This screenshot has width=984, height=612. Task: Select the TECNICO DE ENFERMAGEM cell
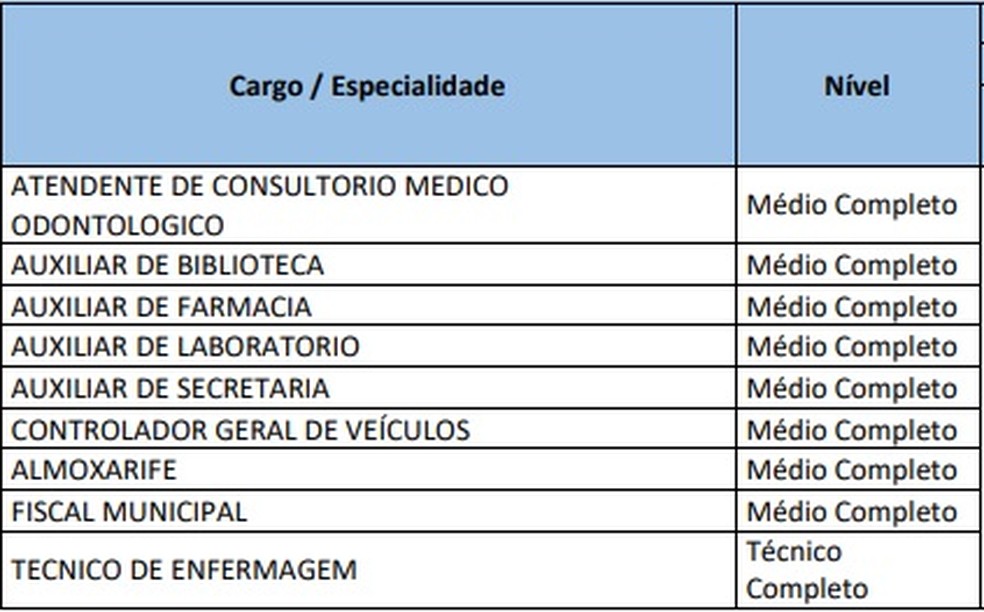(x=184, y=570)
